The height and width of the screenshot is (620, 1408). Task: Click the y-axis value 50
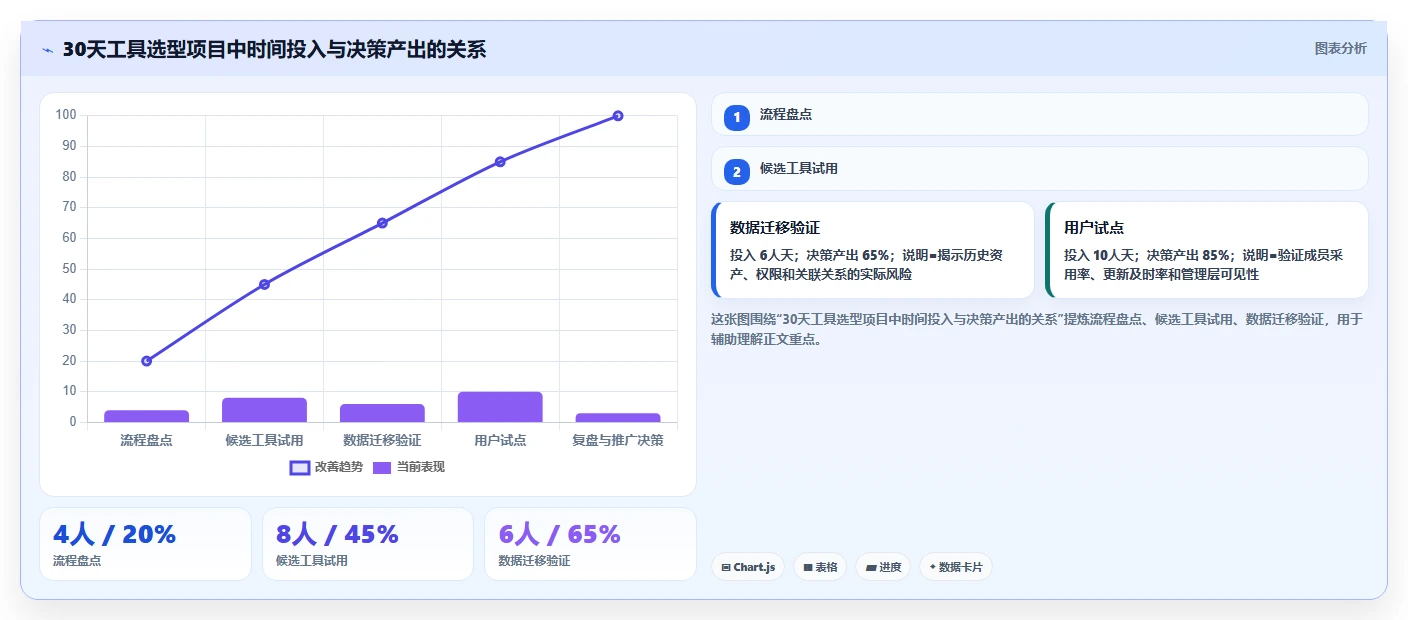pyautogui.click(x=69, y=269)
